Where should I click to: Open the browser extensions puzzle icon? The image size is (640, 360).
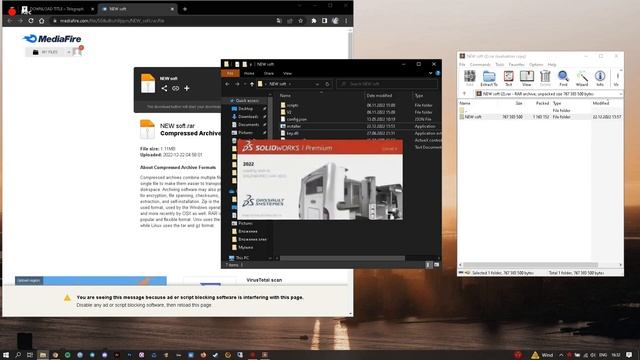[x=313, y=20]
